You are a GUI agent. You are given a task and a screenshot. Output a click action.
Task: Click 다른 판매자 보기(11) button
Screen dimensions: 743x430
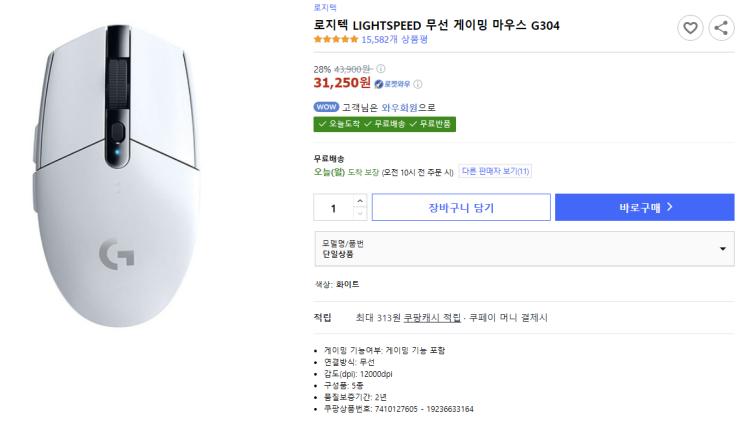495,171
